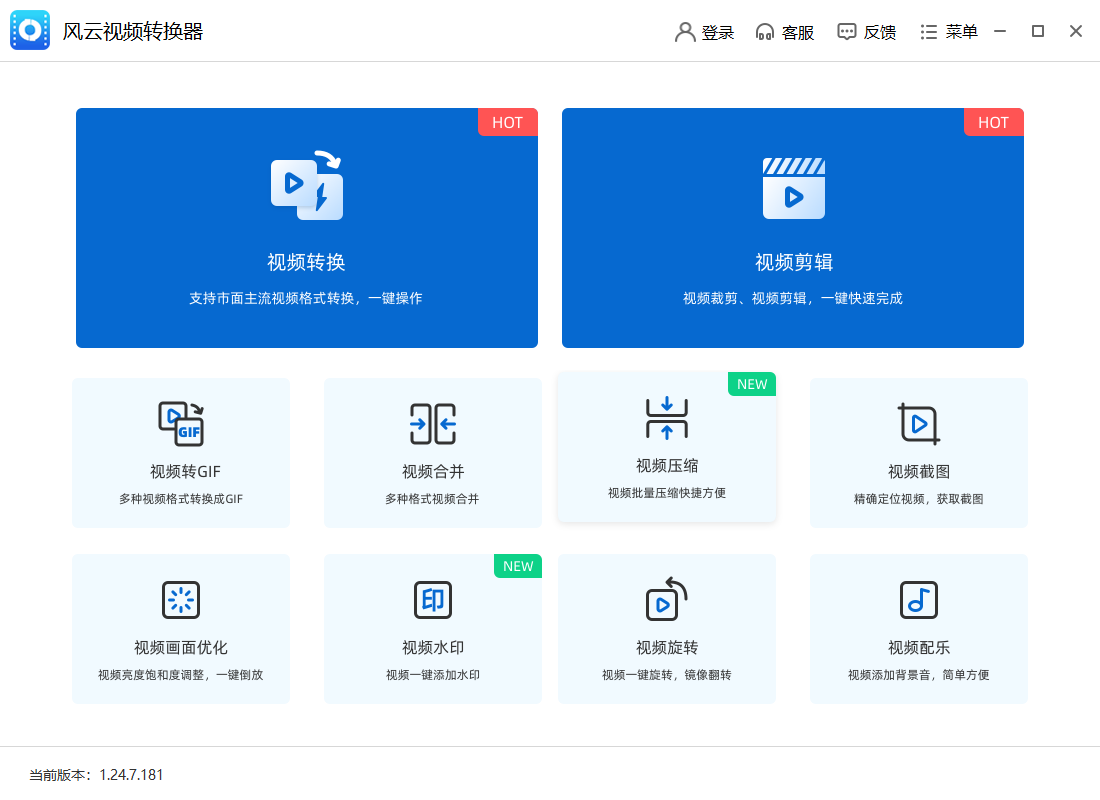Open the 视频画面优化 picture enhancement tool
This screenshot has width=1100, height=800.
coord(180,628)
